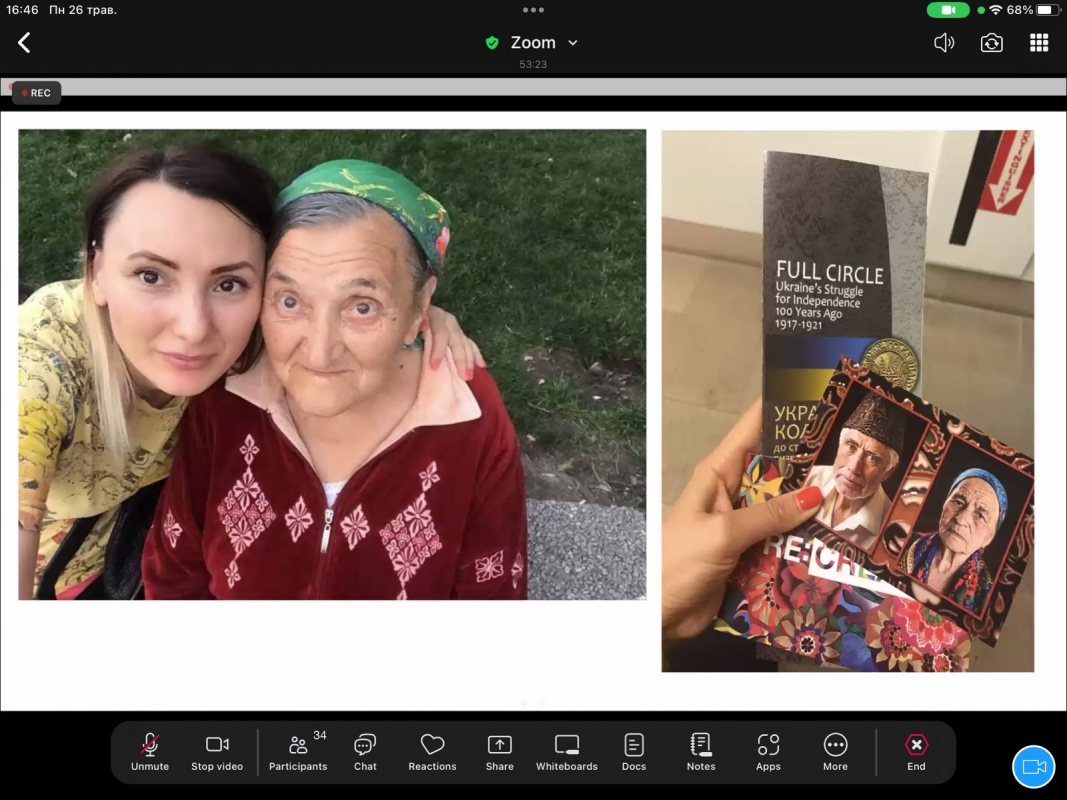Viewport: 1067px width, 800px height.
Task: Open Notes from the toolbar
Action: (x=701, y=752)
